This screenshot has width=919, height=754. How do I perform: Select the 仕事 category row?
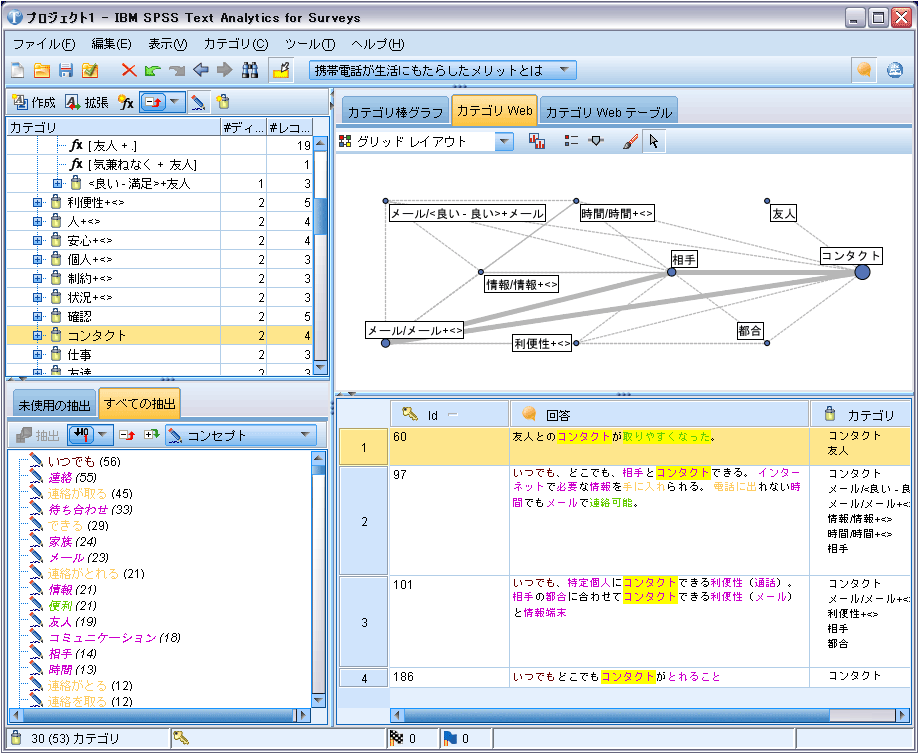point(159,355)
